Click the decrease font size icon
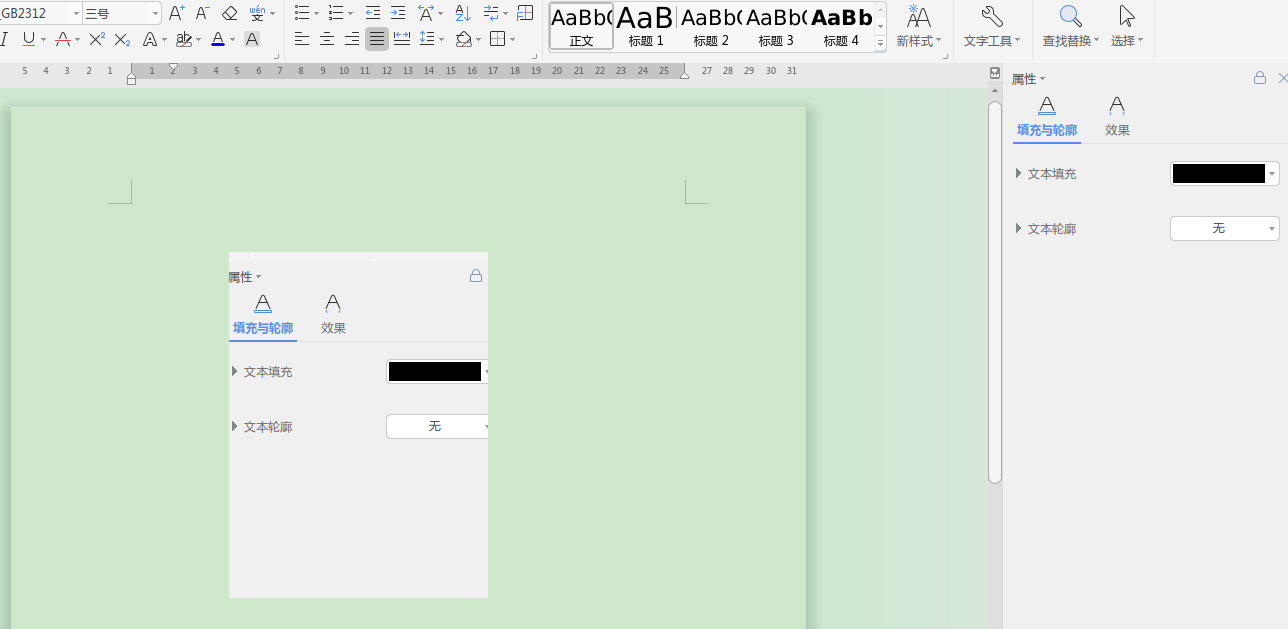Screen dimensions: 1288x629 (202, 13)
